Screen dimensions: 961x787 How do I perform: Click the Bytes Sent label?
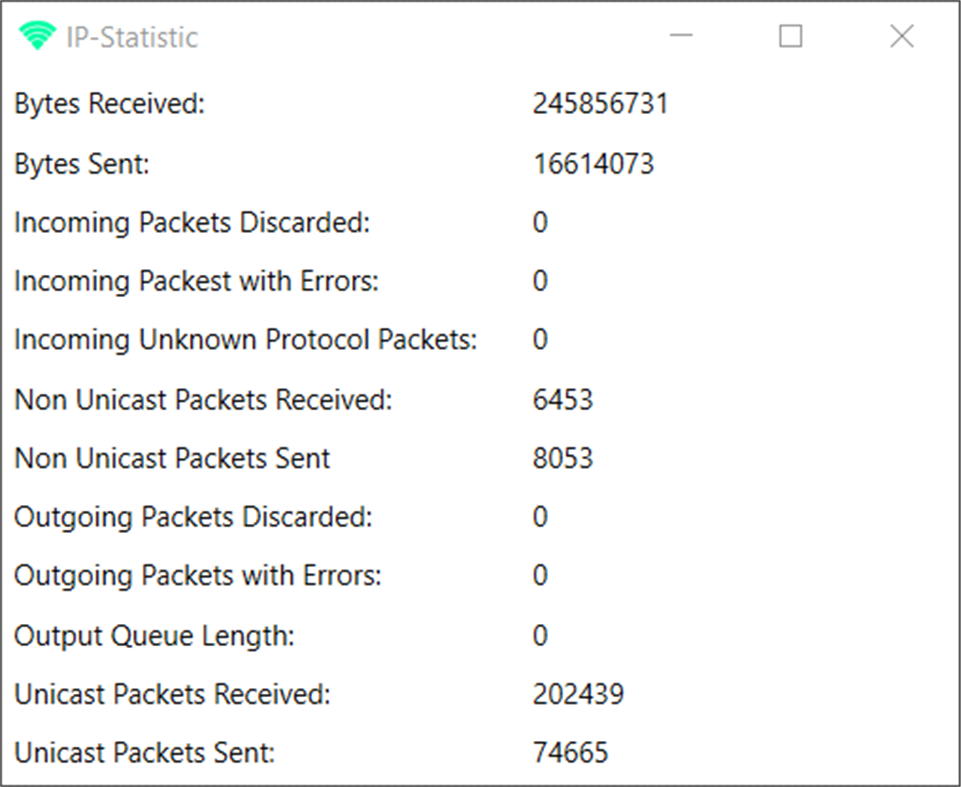click(82, 164)
